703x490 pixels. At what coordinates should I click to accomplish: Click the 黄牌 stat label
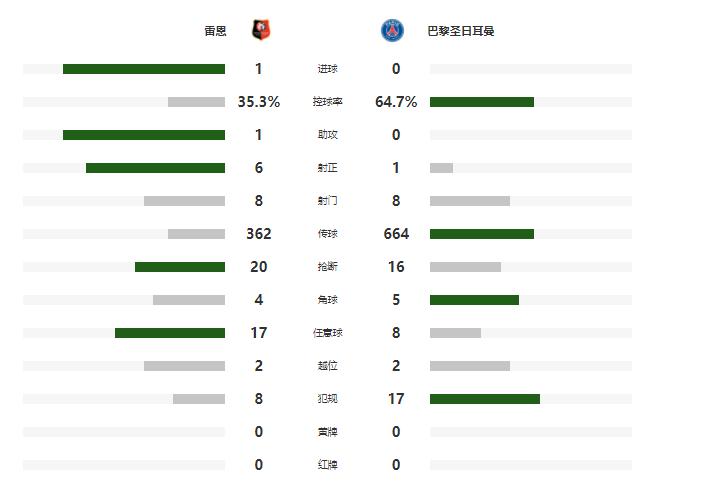327,432
